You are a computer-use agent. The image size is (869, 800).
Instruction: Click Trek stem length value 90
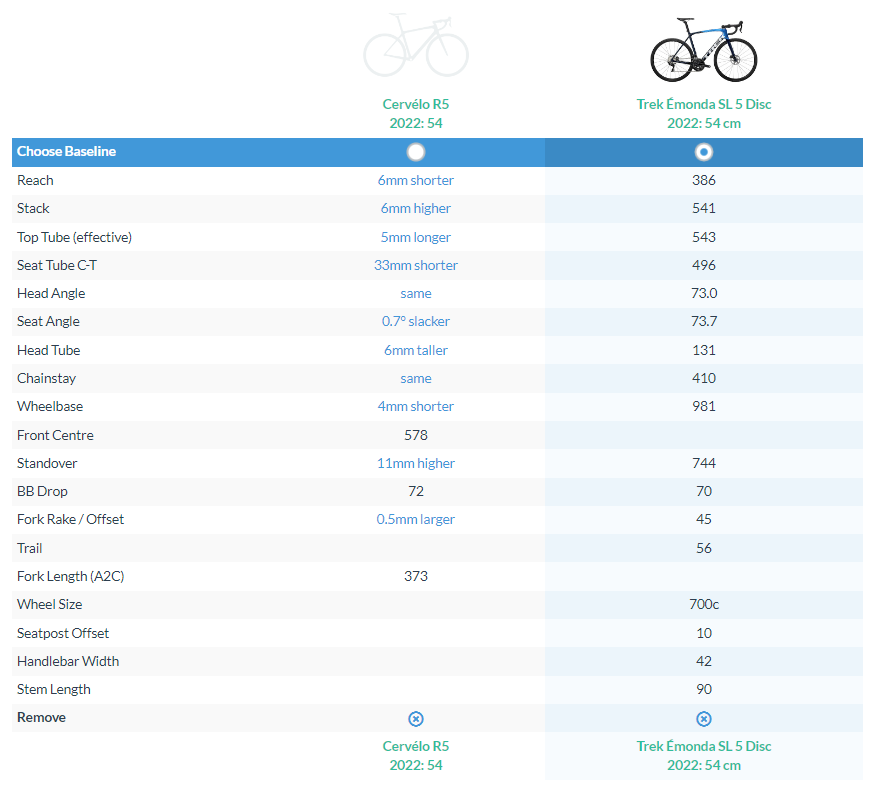pyautogui.click(x=703, y=690)
